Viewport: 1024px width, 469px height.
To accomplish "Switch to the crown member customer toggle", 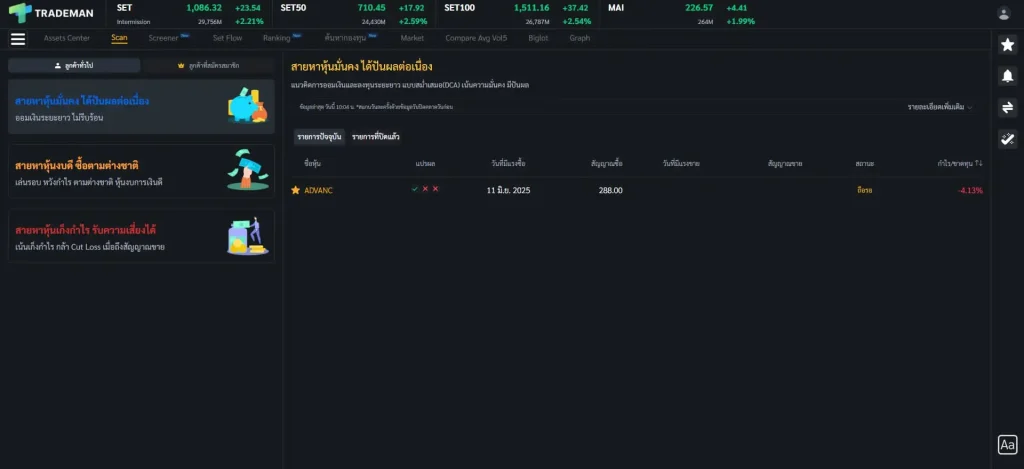I will pyautogui.click(x=207, y=65).
